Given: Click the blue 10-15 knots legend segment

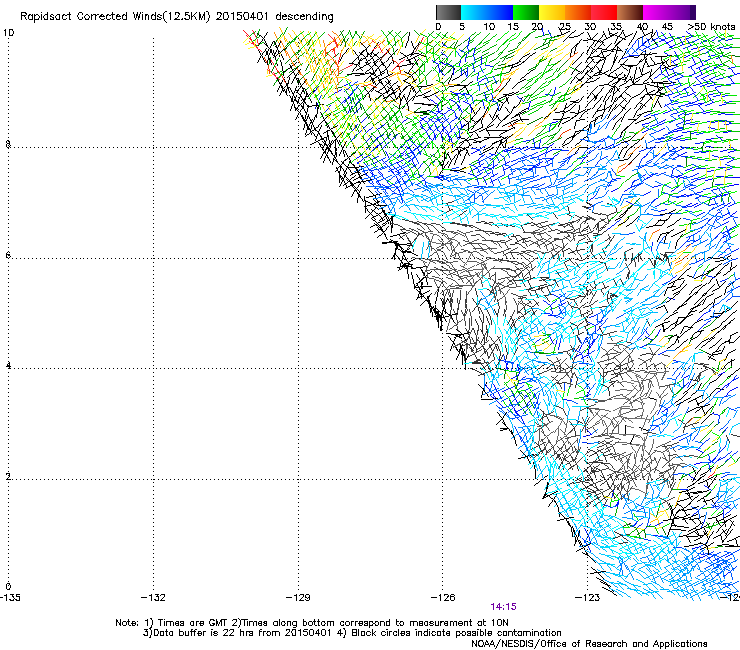Looking at the screenshot, I should 500,12.
